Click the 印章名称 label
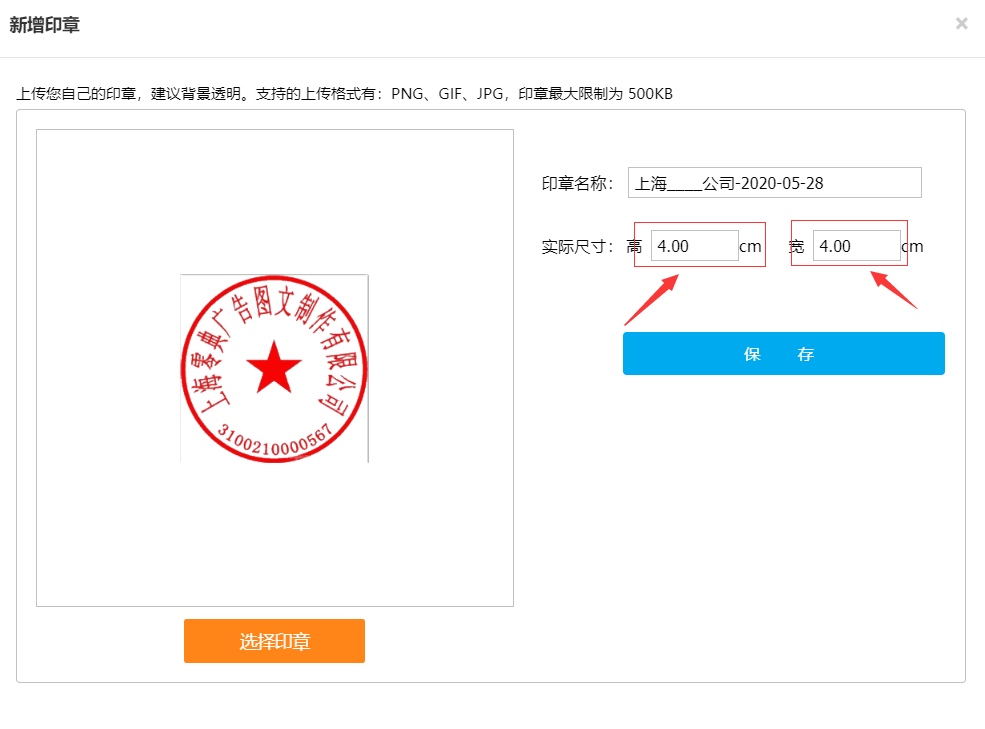The width and height of the screenshot is (985, 729). [x=577, y=184]
